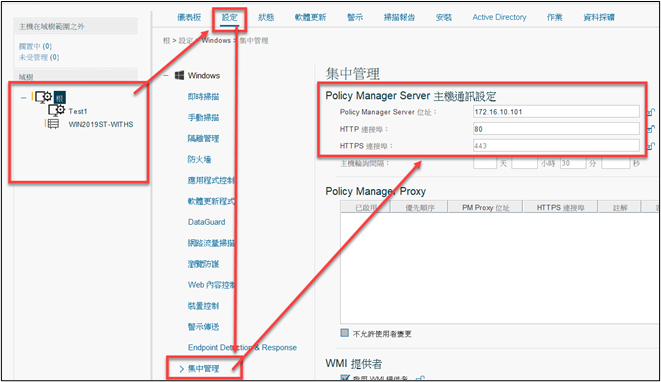Image resolution: width=661 pixels, height=382 pixels.
Task: Select the Test1 label in domain tree
Action: tap(78, 111)
